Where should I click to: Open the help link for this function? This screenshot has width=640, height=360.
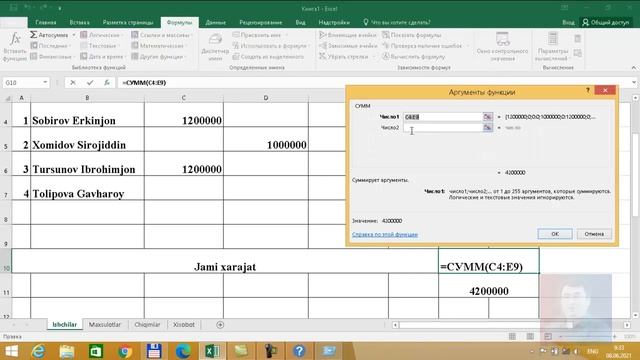point(385,234)
